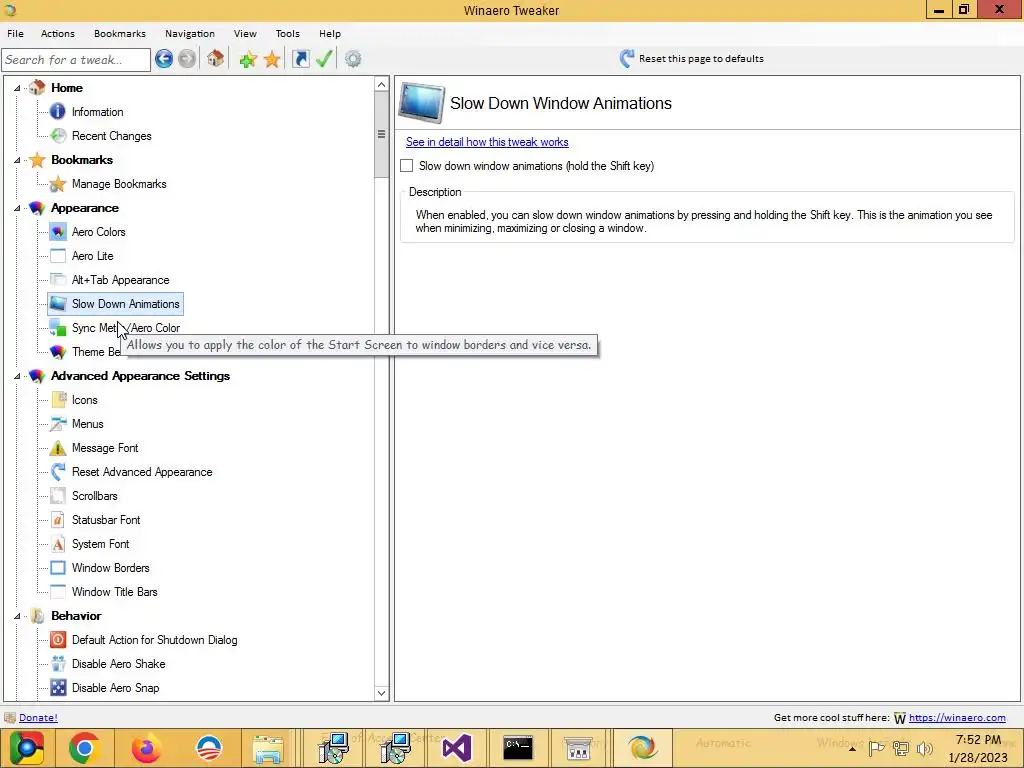Click the Manage Bookmarks star icon
The height and width of the screenshot is (768, 1024).
pos(57,184)
